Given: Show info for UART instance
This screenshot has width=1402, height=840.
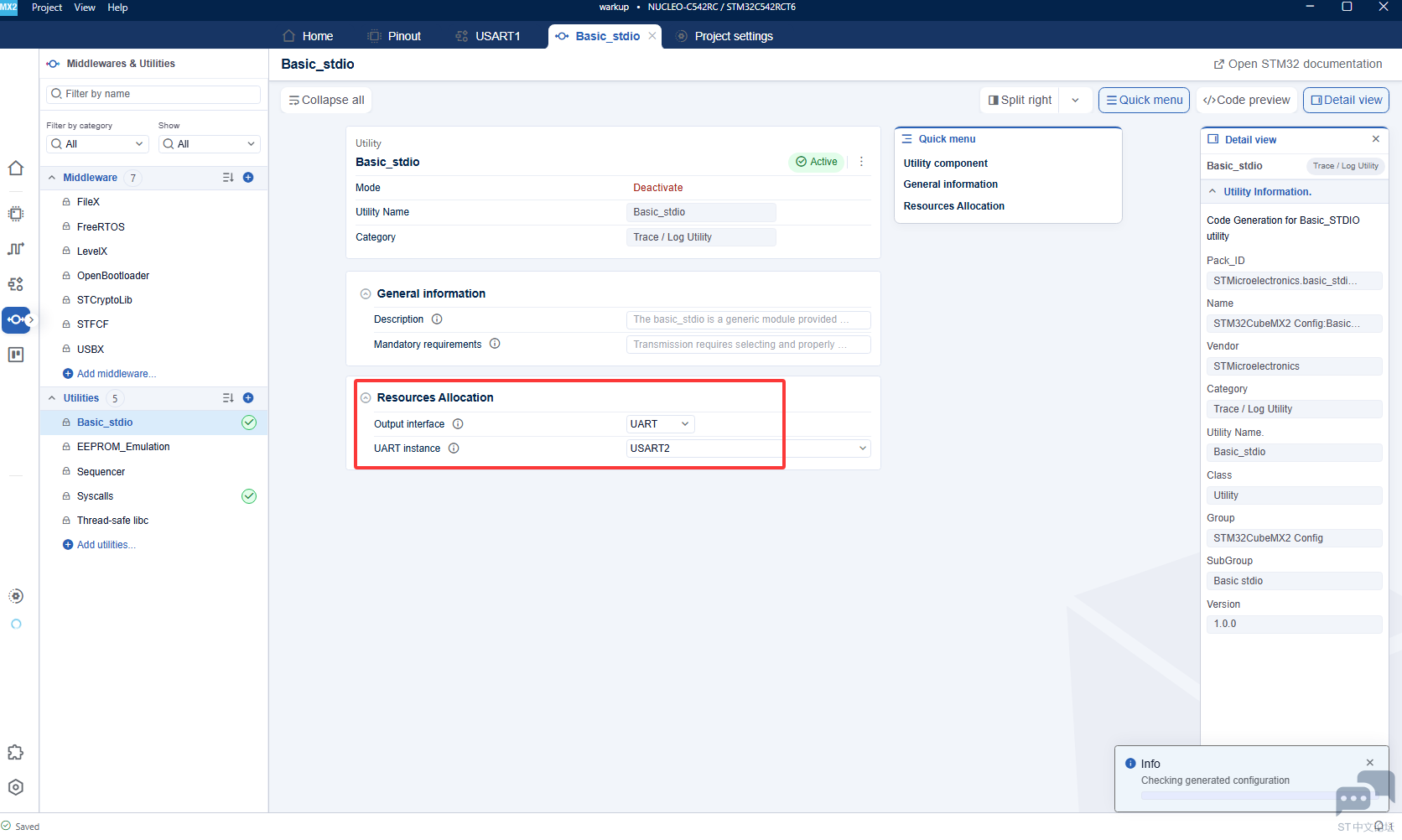Looking at the screenshot, I should (x=454, y=449).
